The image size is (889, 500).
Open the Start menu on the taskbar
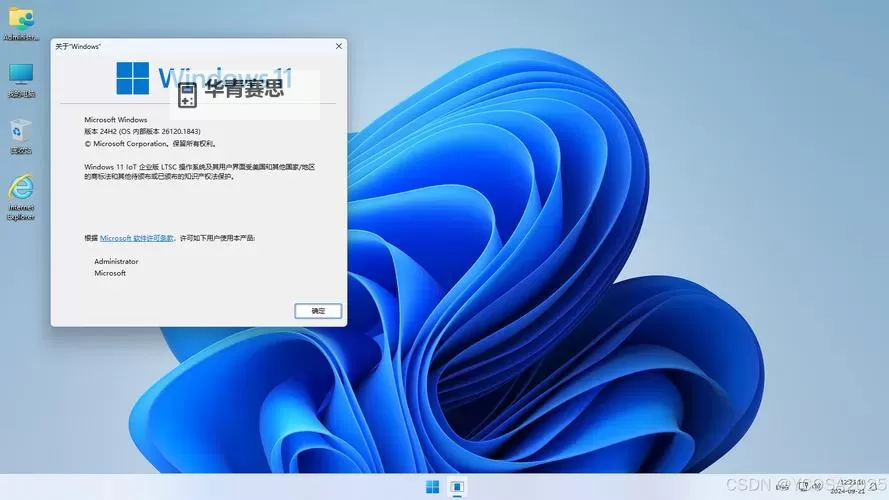pyautogui.click(x=432, y=487)
